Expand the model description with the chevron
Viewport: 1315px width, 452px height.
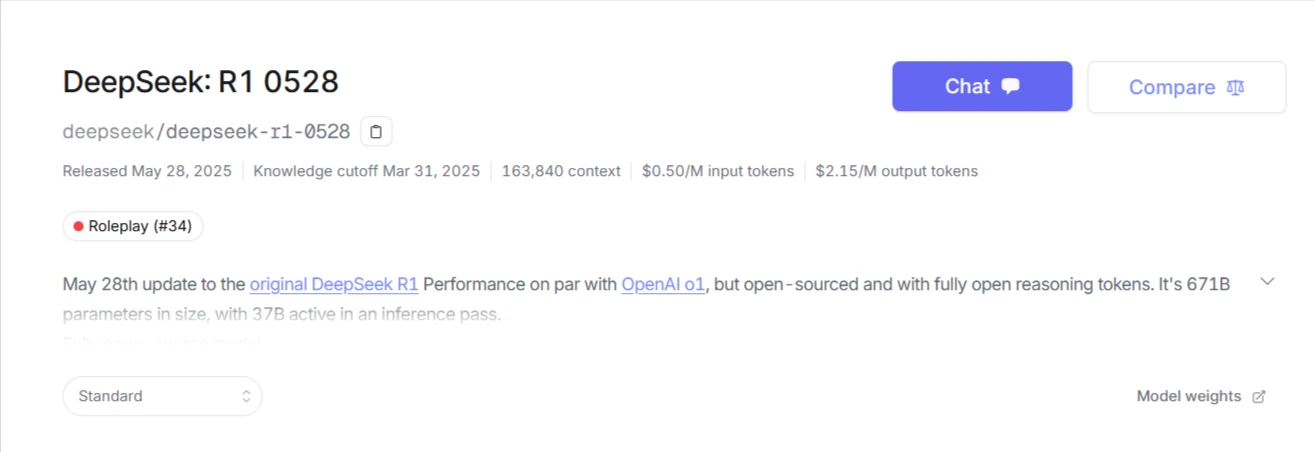point(1267,282)
